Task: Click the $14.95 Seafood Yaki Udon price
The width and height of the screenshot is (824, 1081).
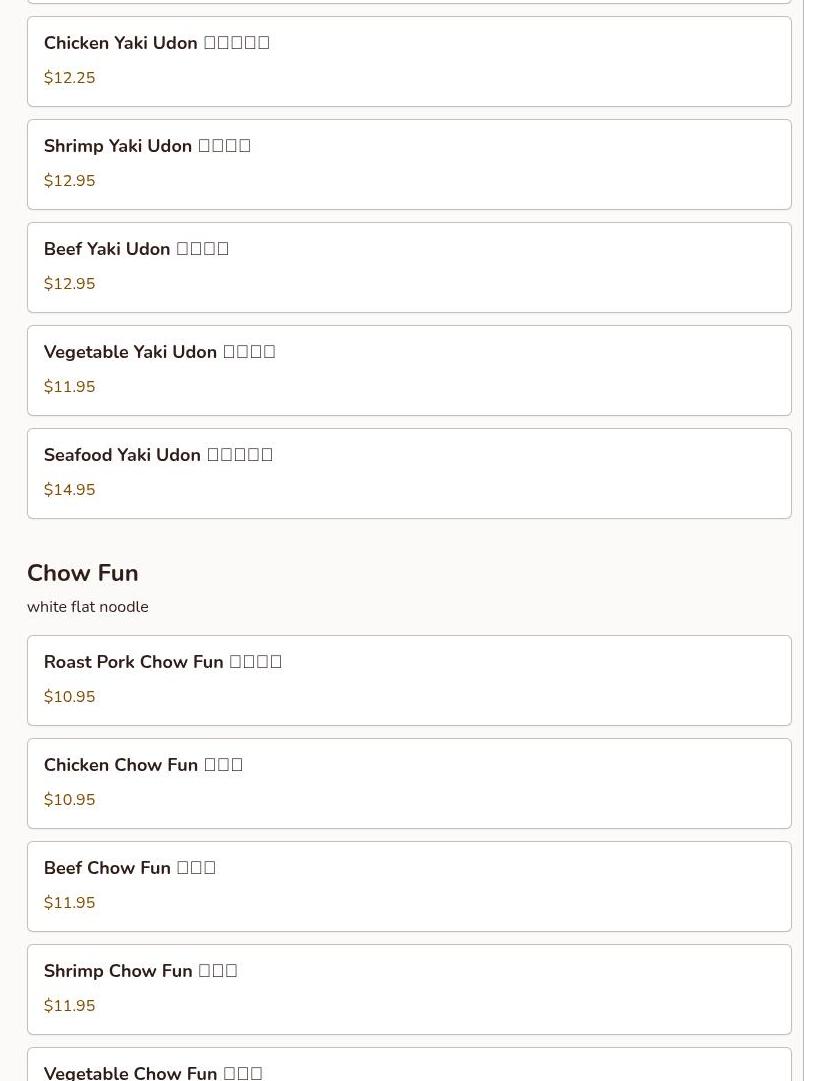Action: [x=70, y=489]
